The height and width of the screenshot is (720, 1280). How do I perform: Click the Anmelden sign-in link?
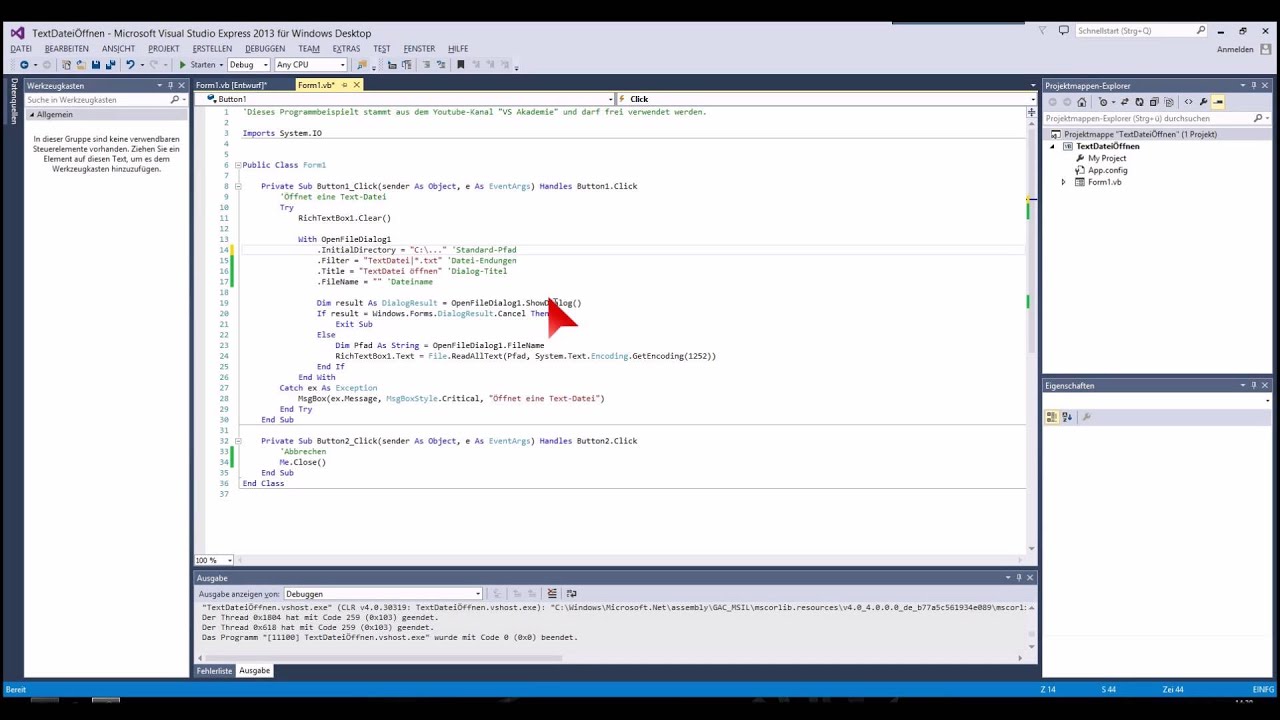coord(1235,49)
